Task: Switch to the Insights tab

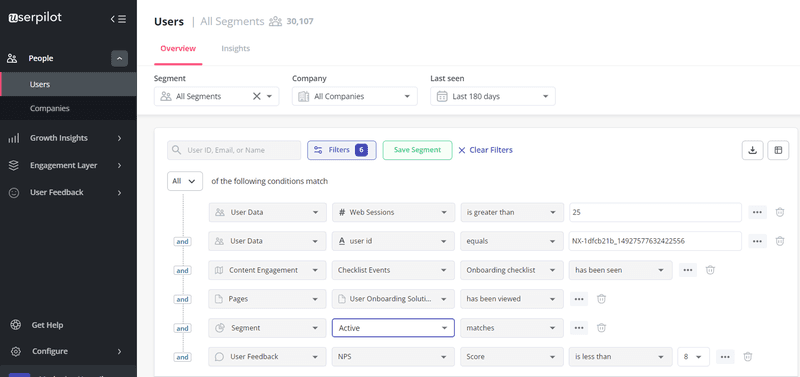Action: click(236, 48)
